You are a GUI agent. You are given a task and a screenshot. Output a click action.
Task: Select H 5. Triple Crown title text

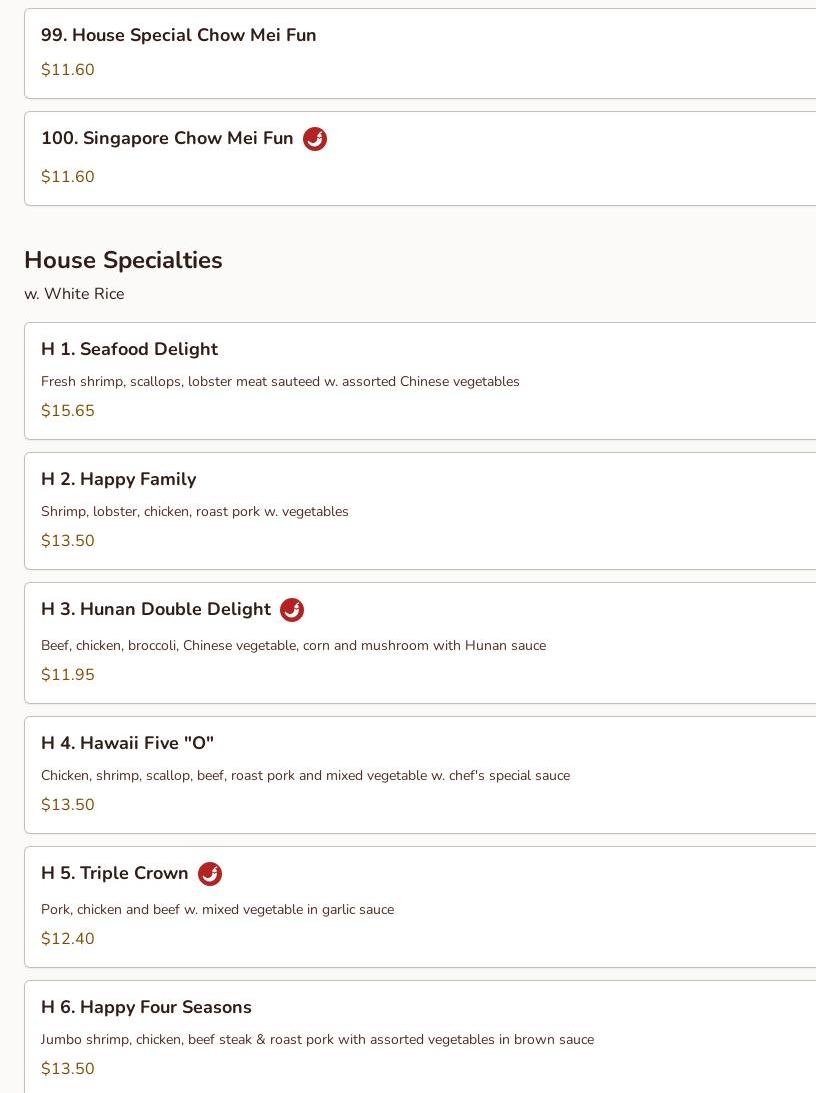point(115,874)
